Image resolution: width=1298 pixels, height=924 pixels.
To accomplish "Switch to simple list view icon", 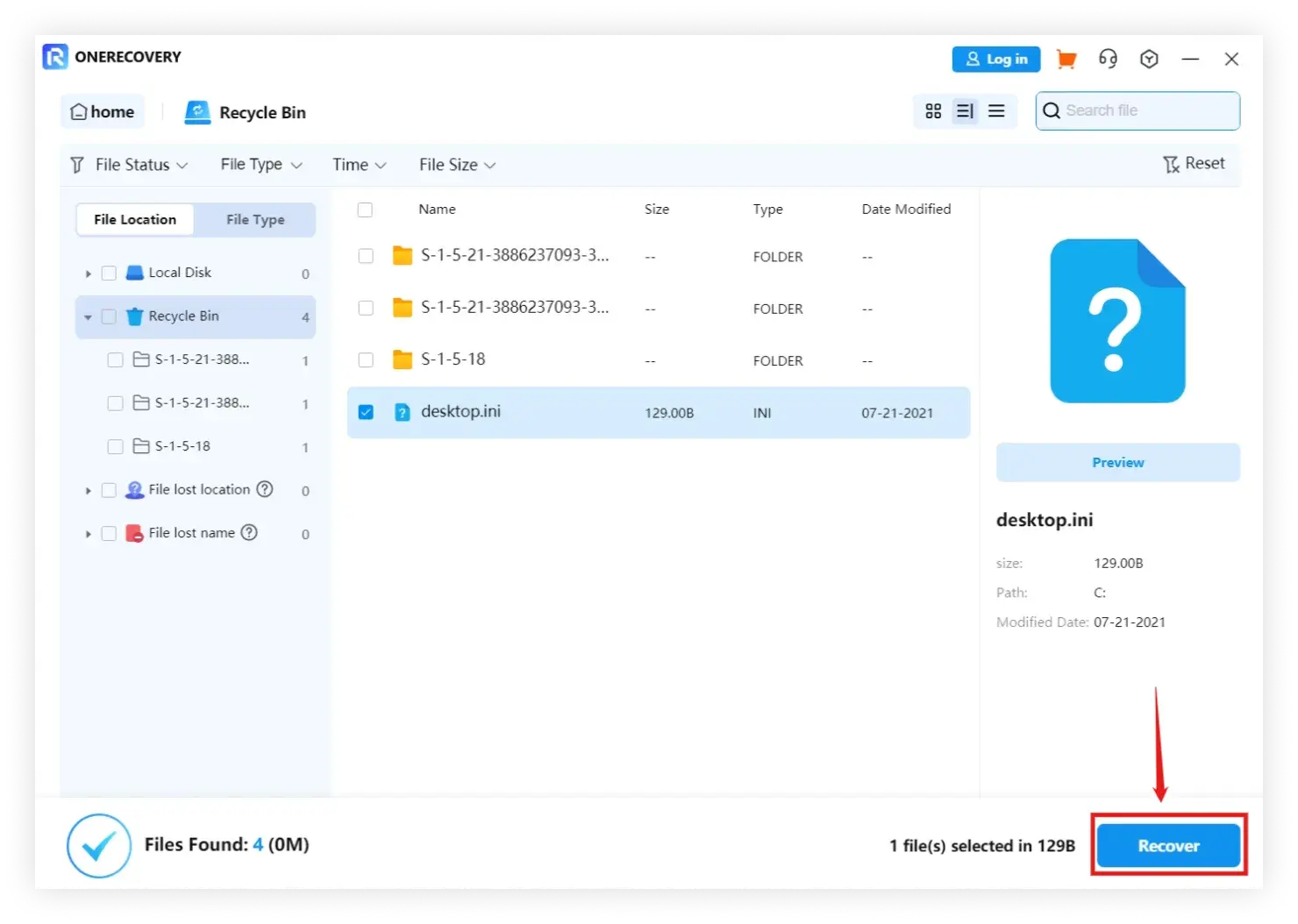I will pos(996,111).
